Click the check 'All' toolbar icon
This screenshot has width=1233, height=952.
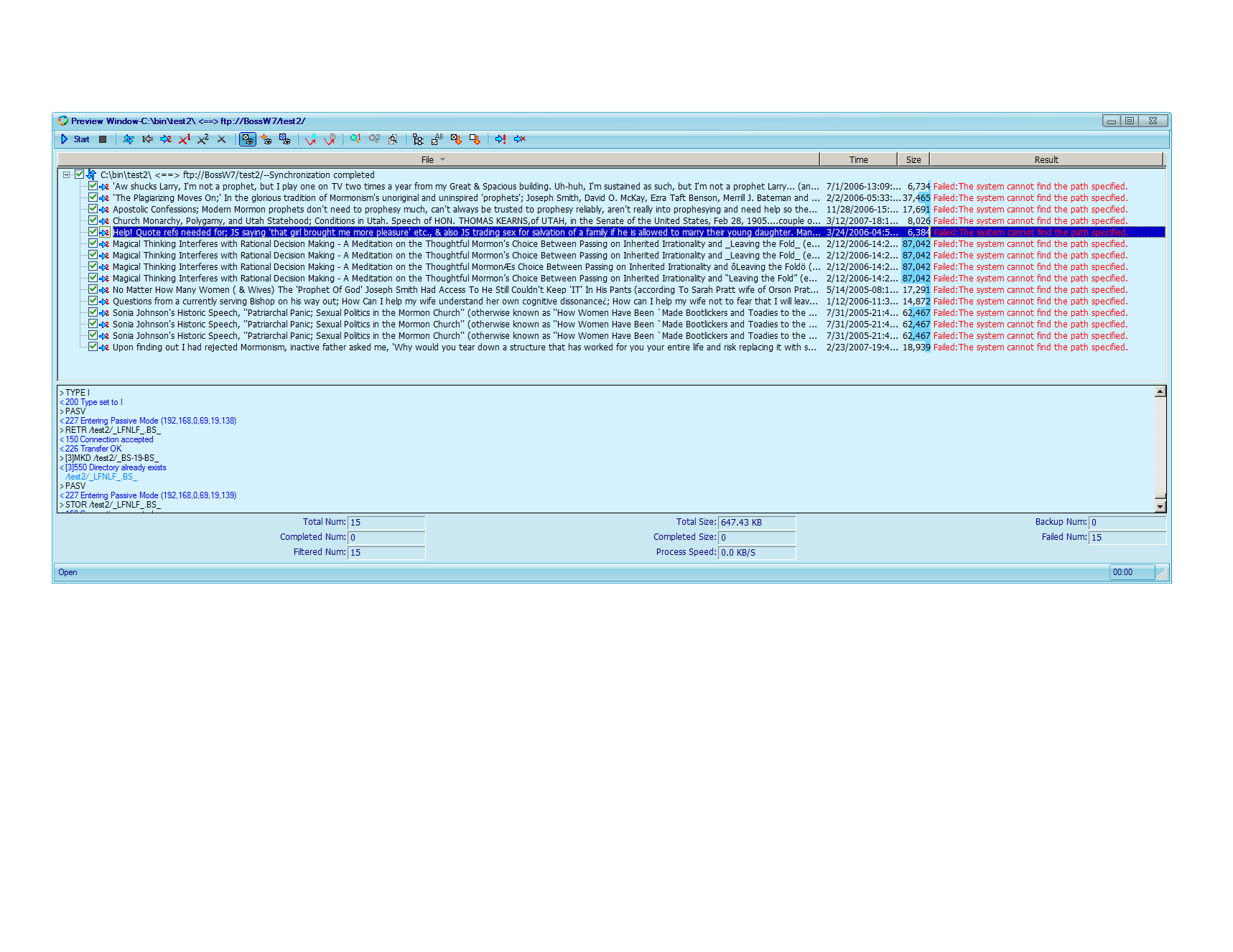click(437, 139)
